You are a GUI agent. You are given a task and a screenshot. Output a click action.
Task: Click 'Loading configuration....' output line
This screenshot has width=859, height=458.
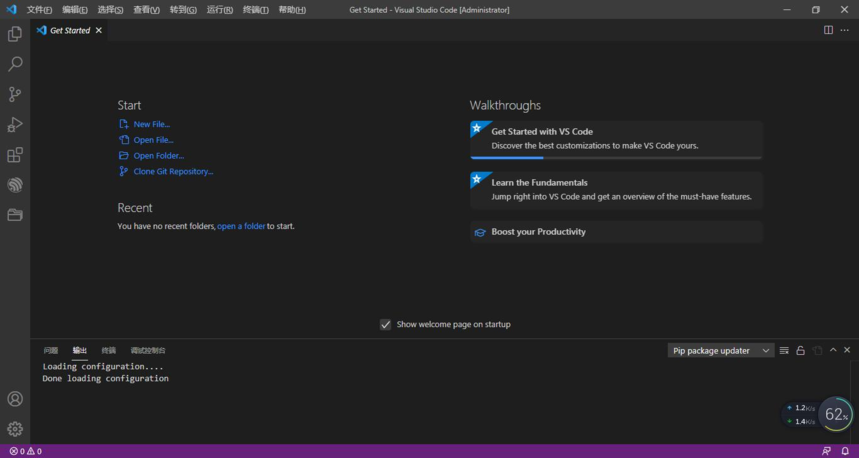point(103,367)
